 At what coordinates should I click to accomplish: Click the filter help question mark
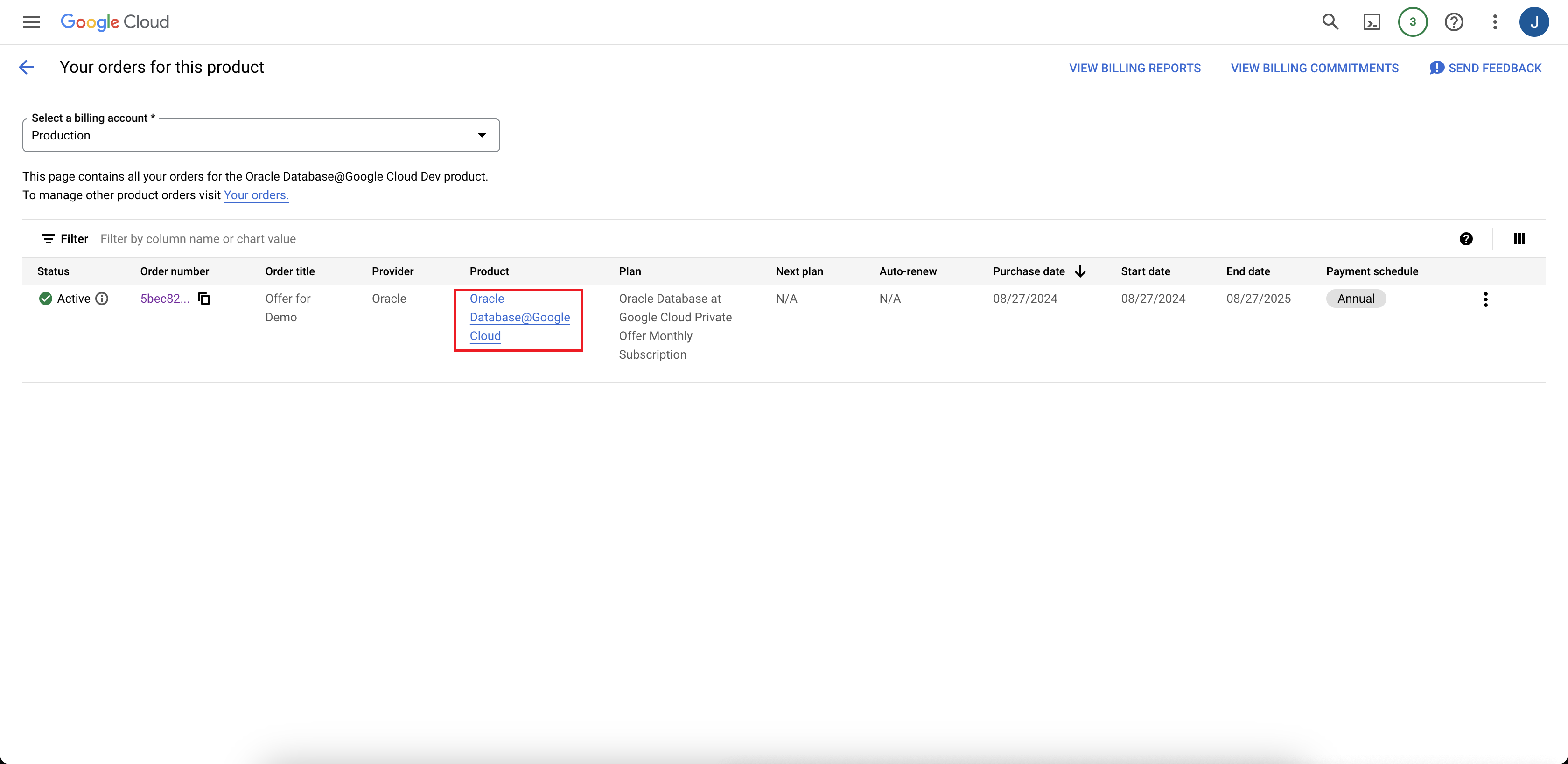[x=1466, y=238]
